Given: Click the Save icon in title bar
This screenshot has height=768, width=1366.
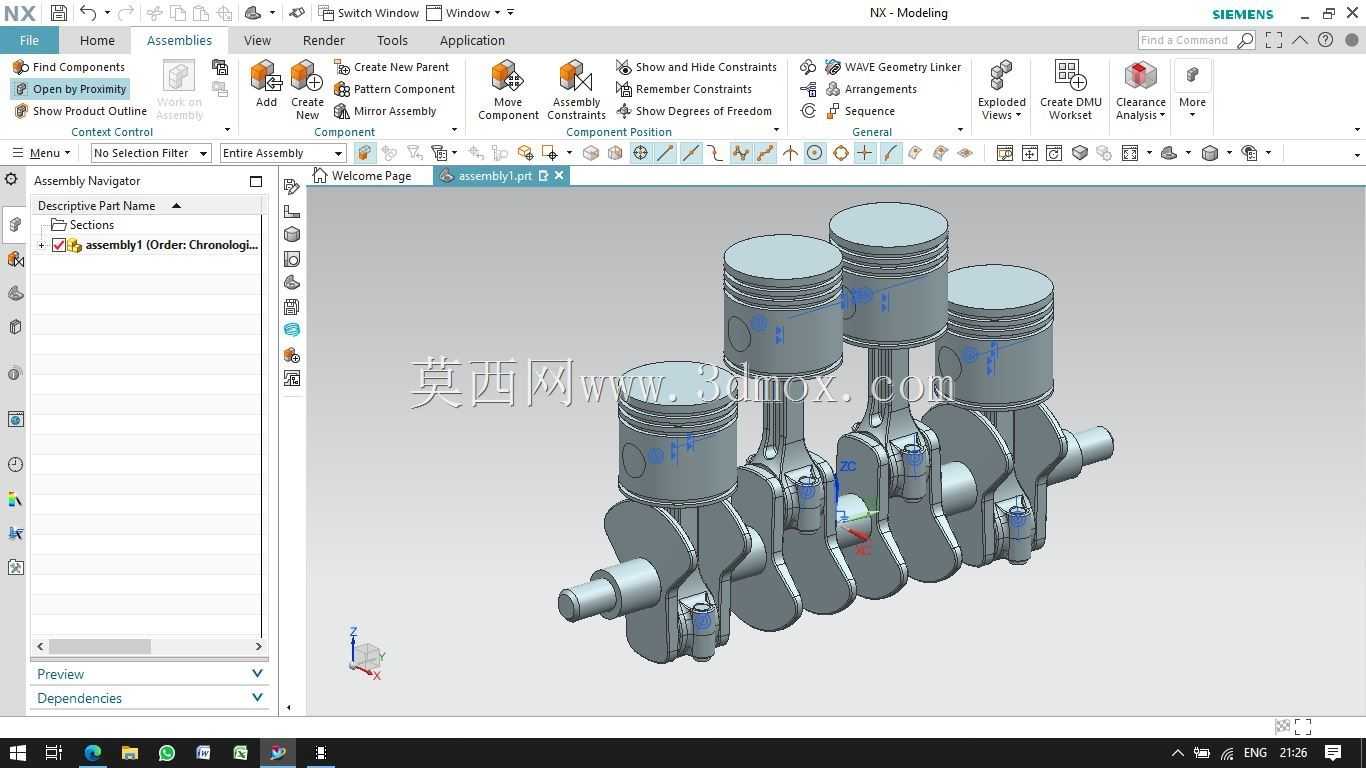Looking at the screenshot, I should point(58,13).
